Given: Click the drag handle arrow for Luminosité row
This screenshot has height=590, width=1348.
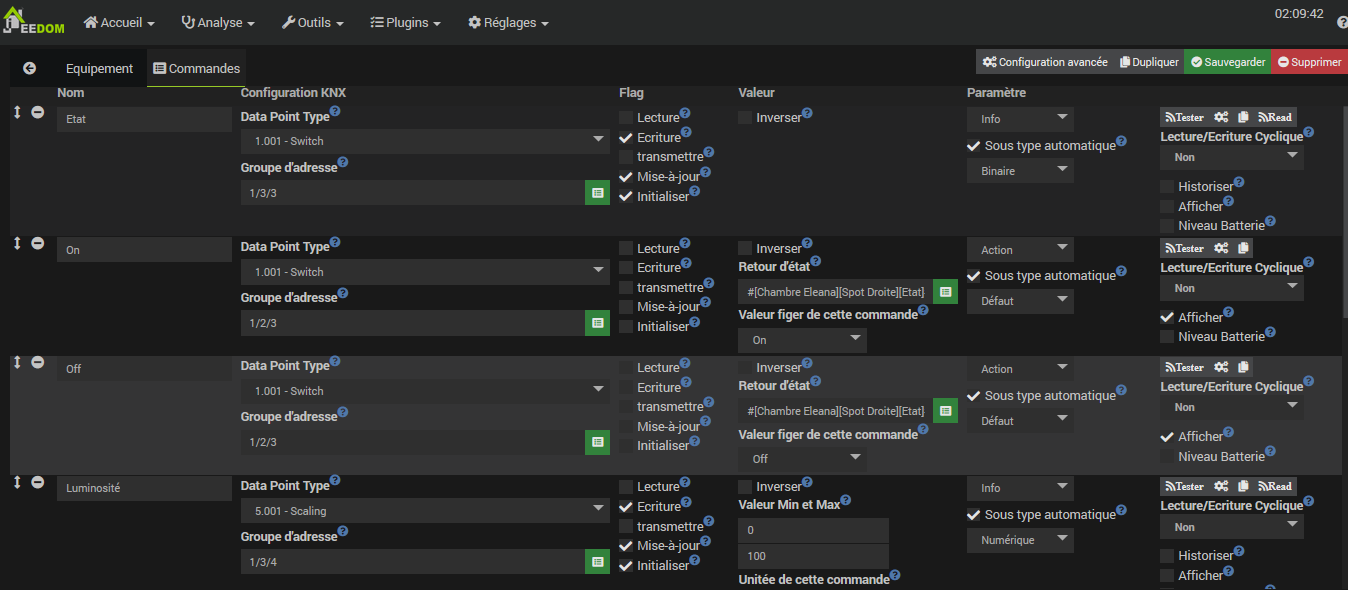Looking at the screenshot, I should click(x=17, y=482).
